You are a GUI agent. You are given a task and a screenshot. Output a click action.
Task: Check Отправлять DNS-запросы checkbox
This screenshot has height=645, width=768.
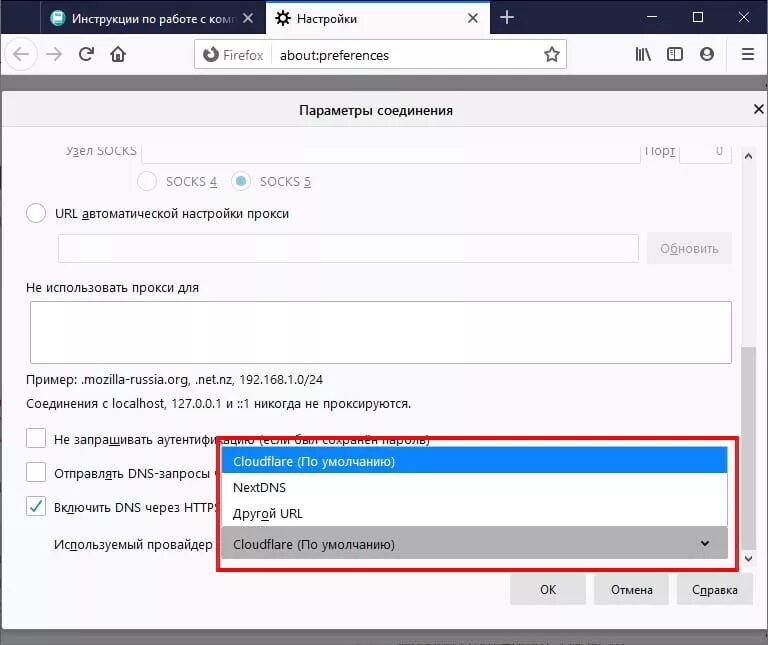tap(36, 473)
